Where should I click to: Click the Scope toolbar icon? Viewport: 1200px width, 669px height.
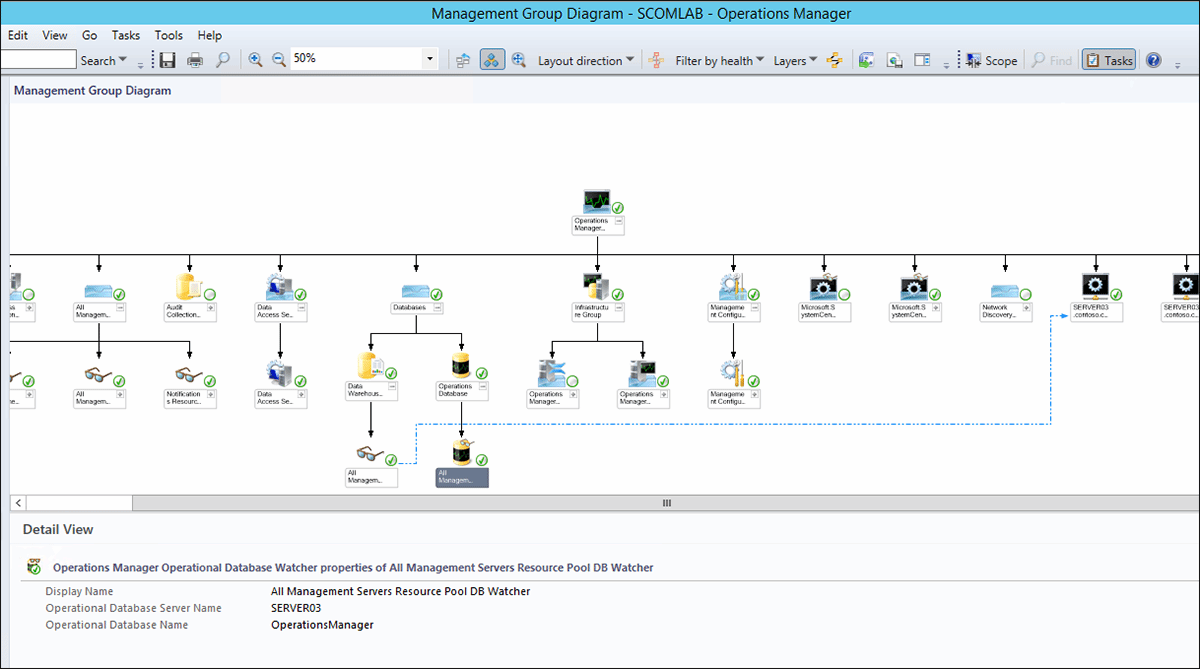(990, 60)
